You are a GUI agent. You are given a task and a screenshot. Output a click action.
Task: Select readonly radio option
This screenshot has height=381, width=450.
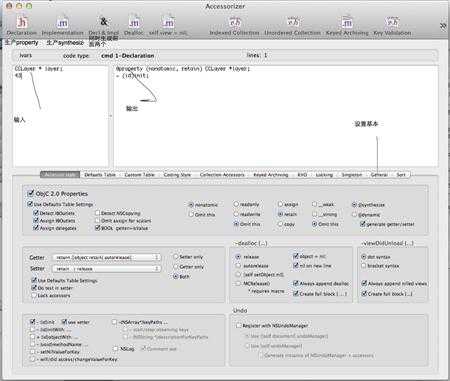tap(236, 204)
